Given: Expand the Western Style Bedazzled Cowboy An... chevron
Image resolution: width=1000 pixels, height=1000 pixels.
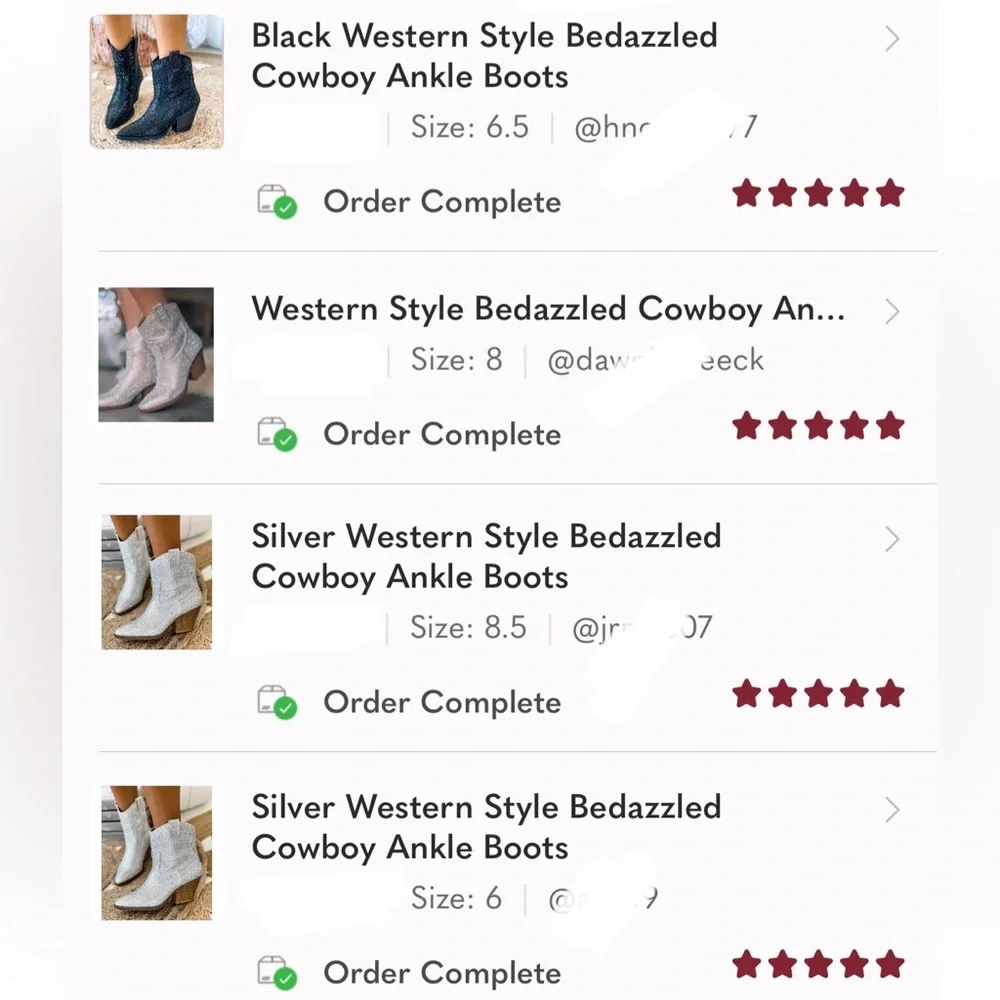Looking at the screenshot, I should point(892,312).
